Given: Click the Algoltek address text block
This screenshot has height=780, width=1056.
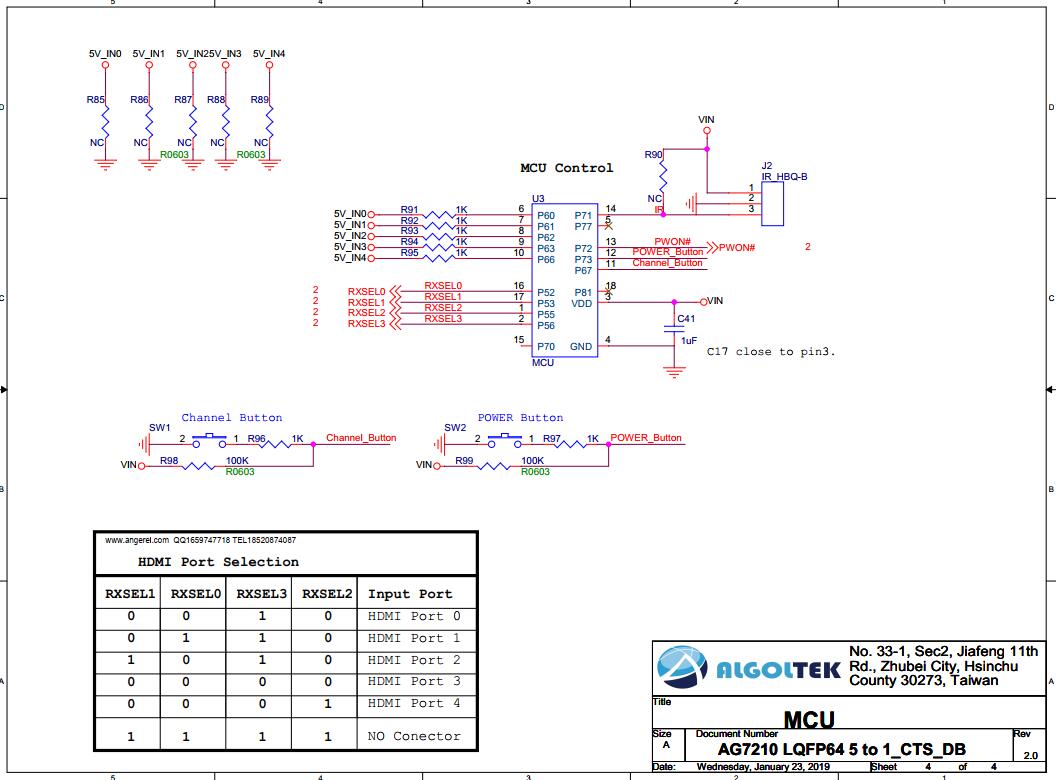Looking at the screenshot, I should click(x=943, y=666).
